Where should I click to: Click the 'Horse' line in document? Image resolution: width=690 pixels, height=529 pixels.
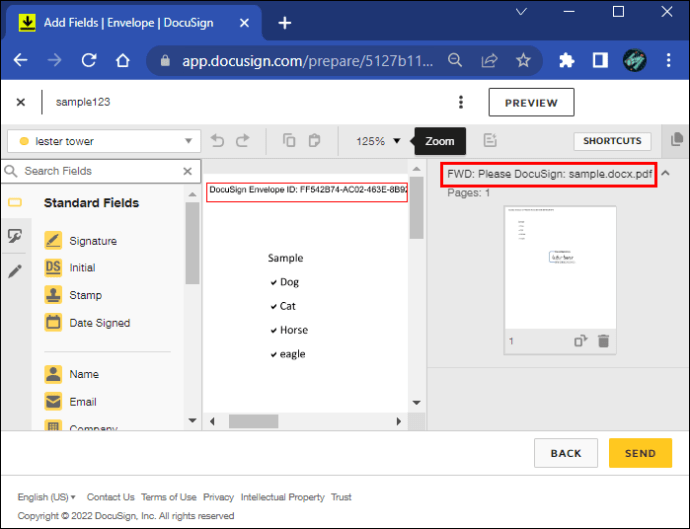289,330
